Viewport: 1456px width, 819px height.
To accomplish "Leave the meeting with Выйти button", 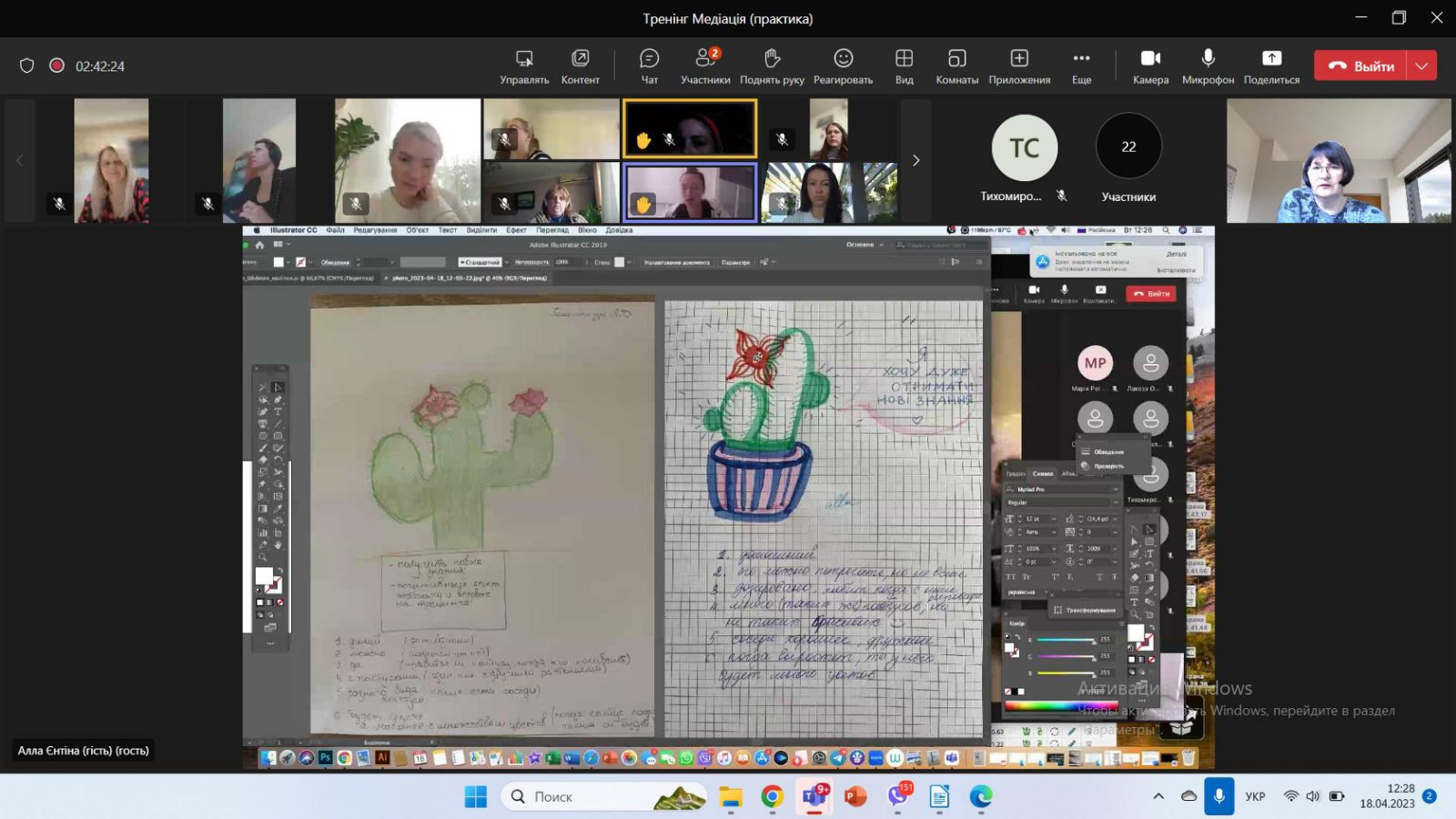I will 1361,66.
